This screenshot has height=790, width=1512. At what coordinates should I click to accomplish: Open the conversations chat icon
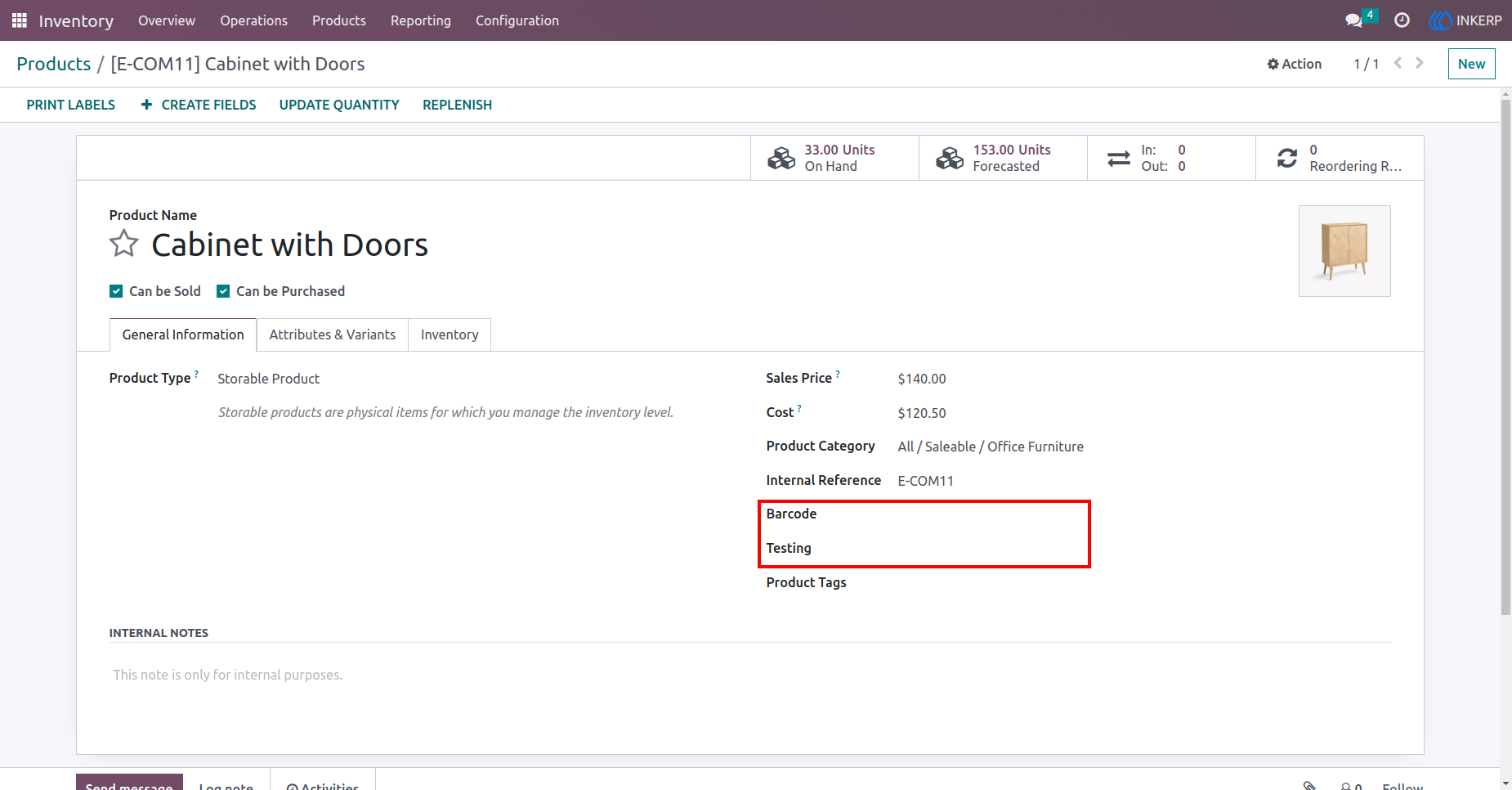1354,20
